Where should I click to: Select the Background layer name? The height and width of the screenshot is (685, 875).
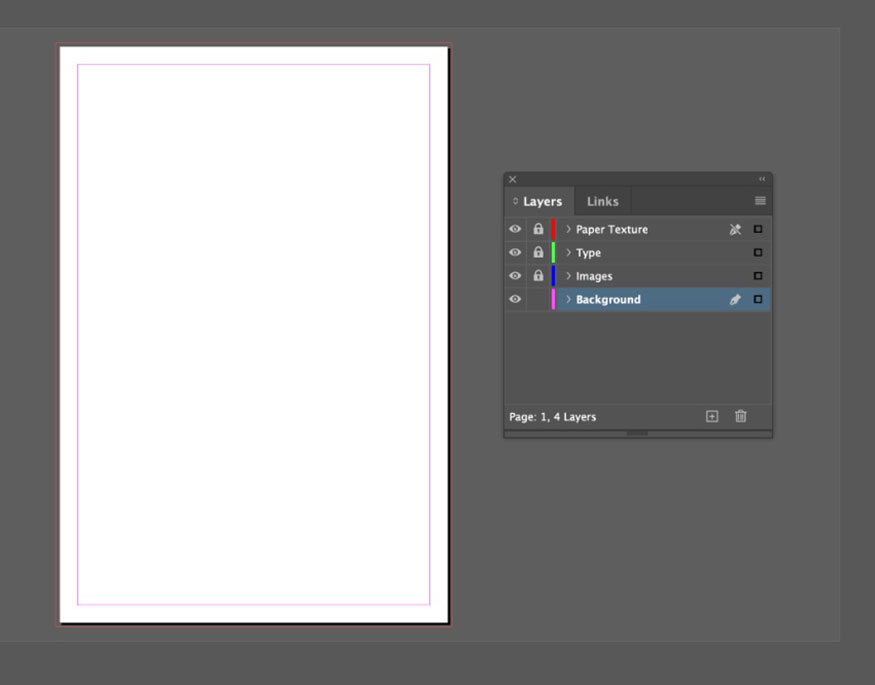click(608, 300)
